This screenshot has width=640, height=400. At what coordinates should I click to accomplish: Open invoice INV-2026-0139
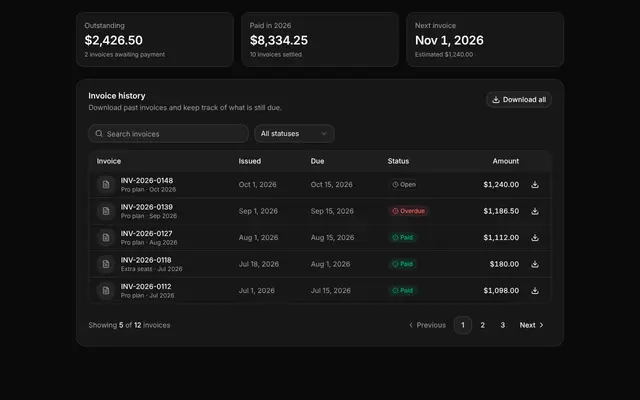[147, 207]
